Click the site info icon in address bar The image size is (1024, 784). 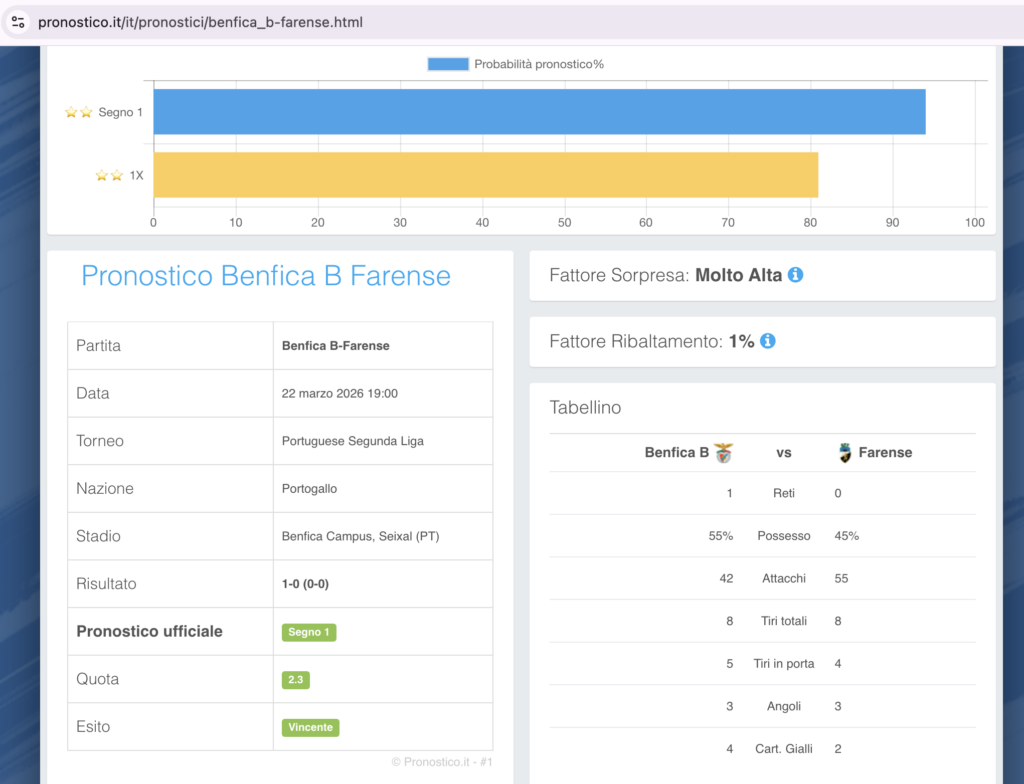[x=18, y=22]
